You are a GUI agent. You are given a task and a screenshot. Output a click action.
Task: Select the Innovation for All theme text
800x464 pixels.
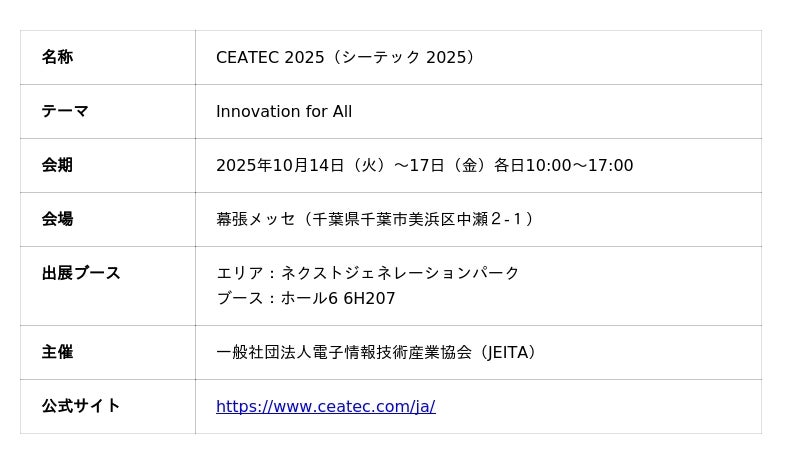284,112
